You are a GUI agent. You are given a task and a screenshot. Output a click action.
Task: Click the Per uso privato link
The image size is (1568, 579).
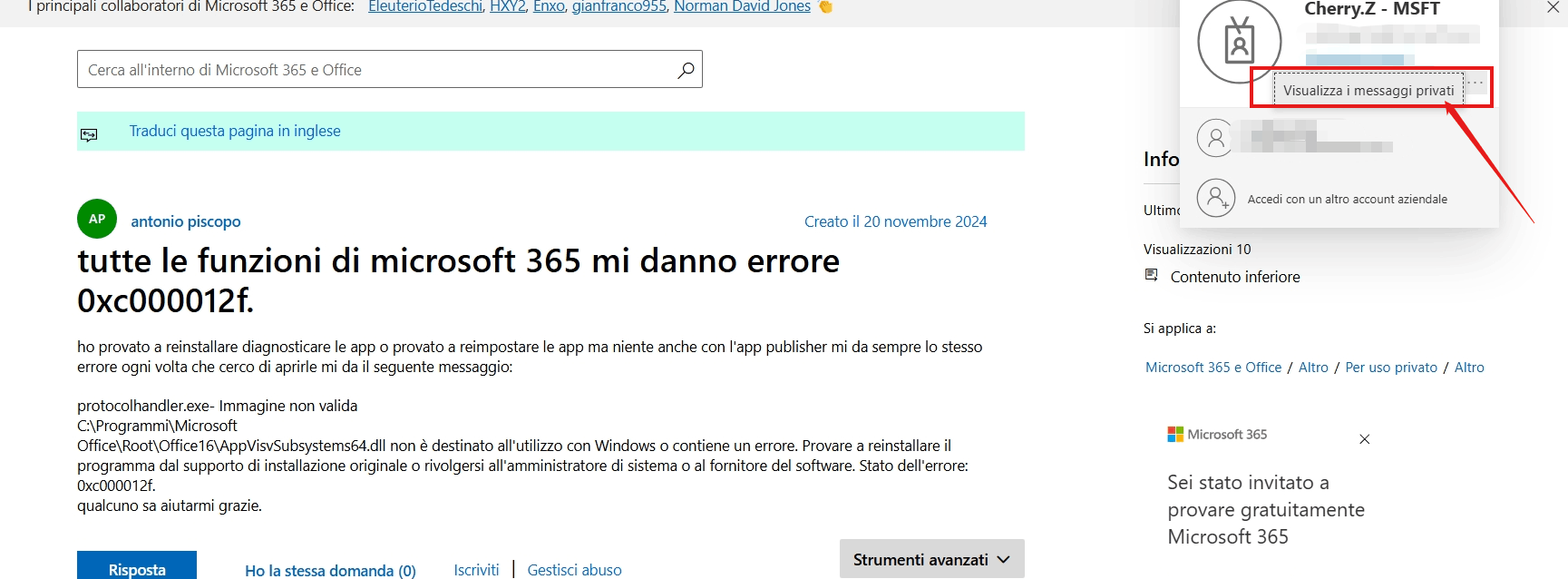1391,368
